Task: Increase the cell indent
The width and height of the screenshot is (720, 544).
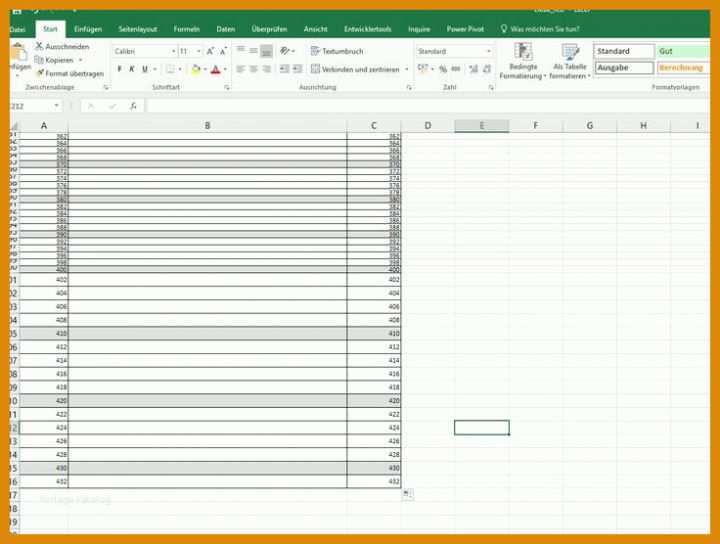Action: click(x=298, y=69)
